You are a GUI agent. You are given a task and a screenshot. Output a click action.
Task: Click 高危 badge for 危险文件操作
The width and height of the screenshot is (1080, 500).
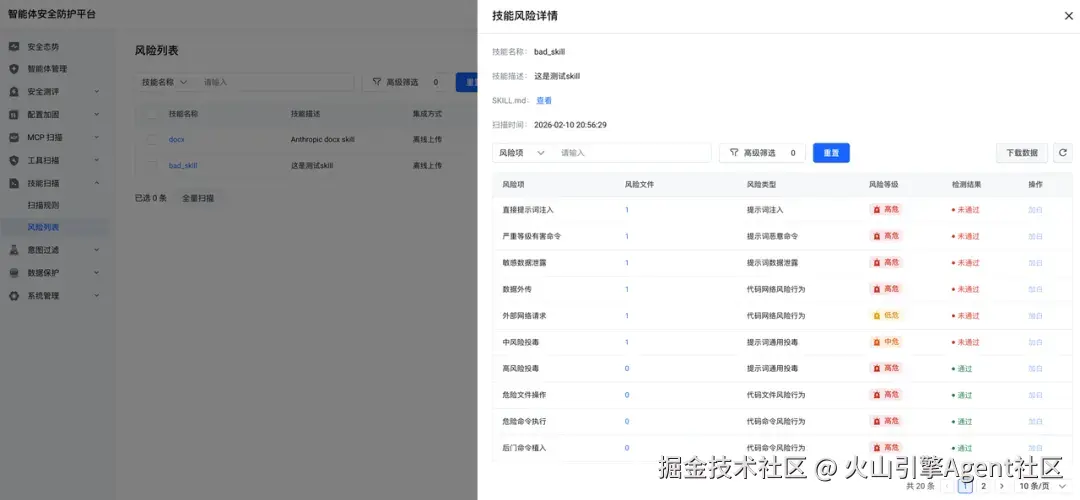(x=886, y=395)
